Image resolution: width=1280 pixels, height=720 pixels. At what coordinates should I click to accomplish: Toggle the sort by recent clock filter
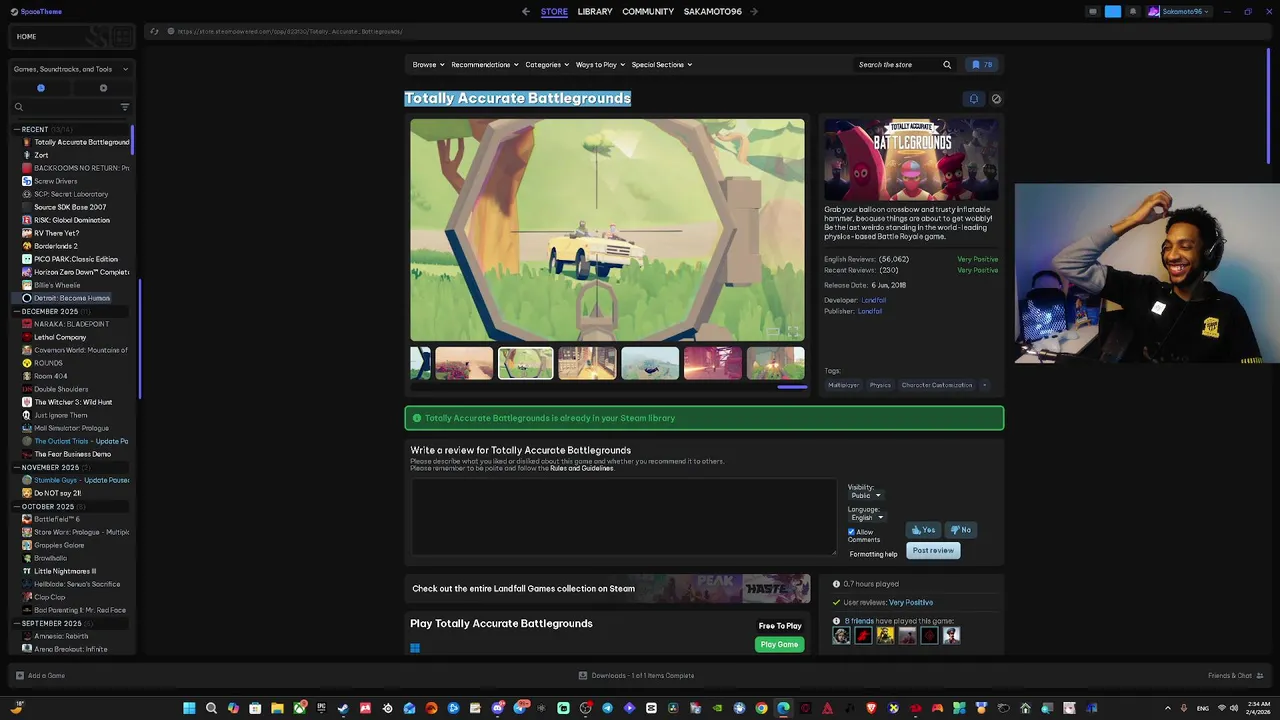click(x=41, y=88)
